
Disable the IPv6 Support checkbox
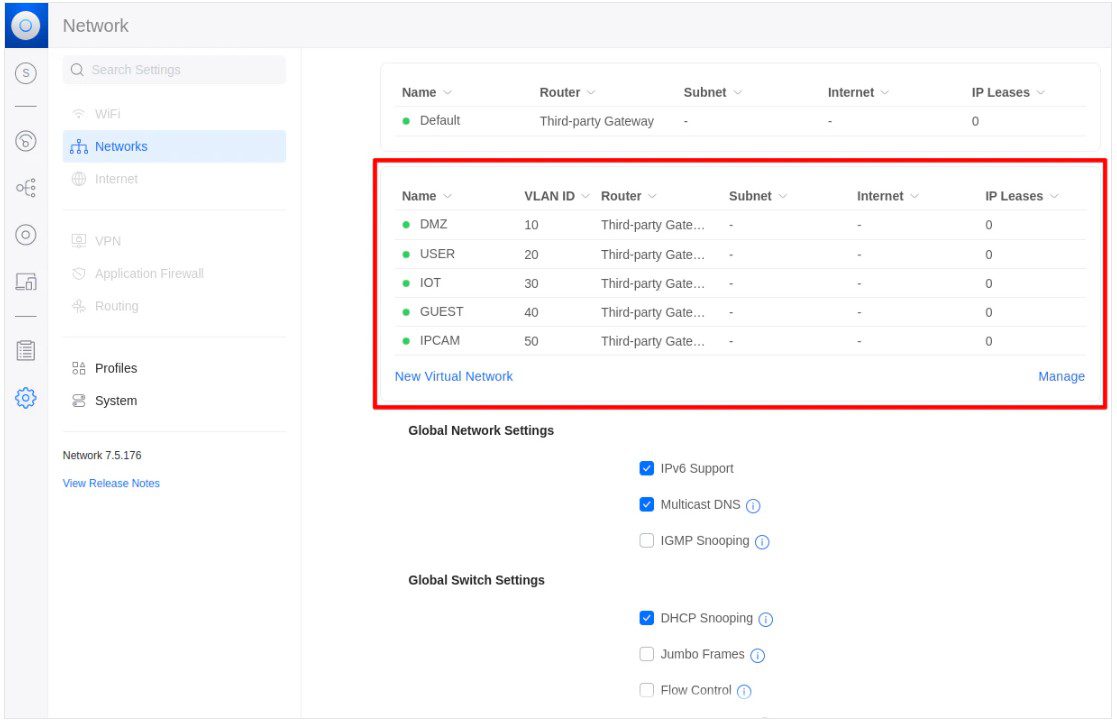(x=646, y=467)
